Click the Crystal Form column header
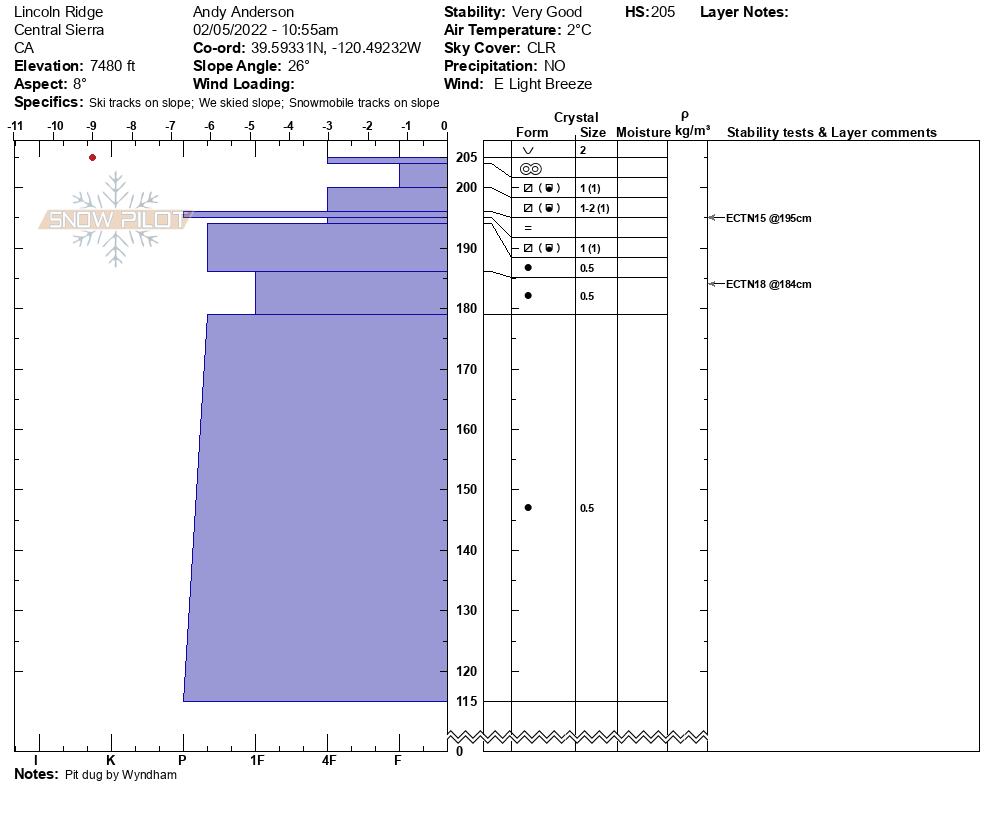This screenshot has height=840, width=994. click(x=532, y=132)
